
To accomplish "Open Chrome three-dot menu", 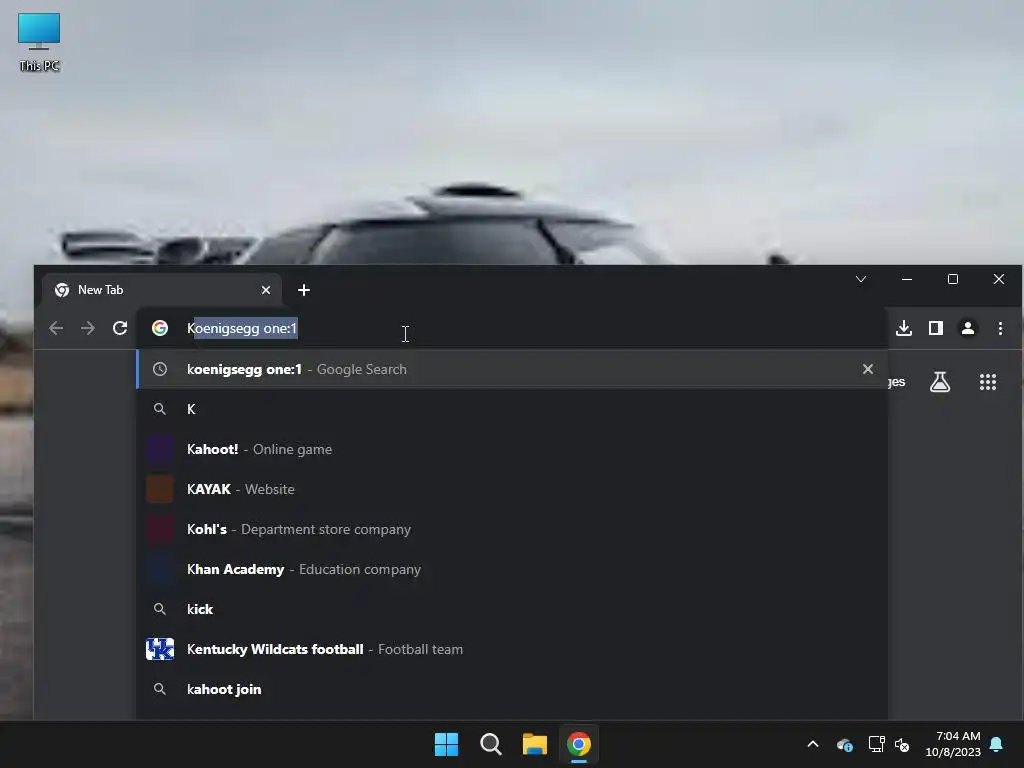I will tap(1000, 328).
